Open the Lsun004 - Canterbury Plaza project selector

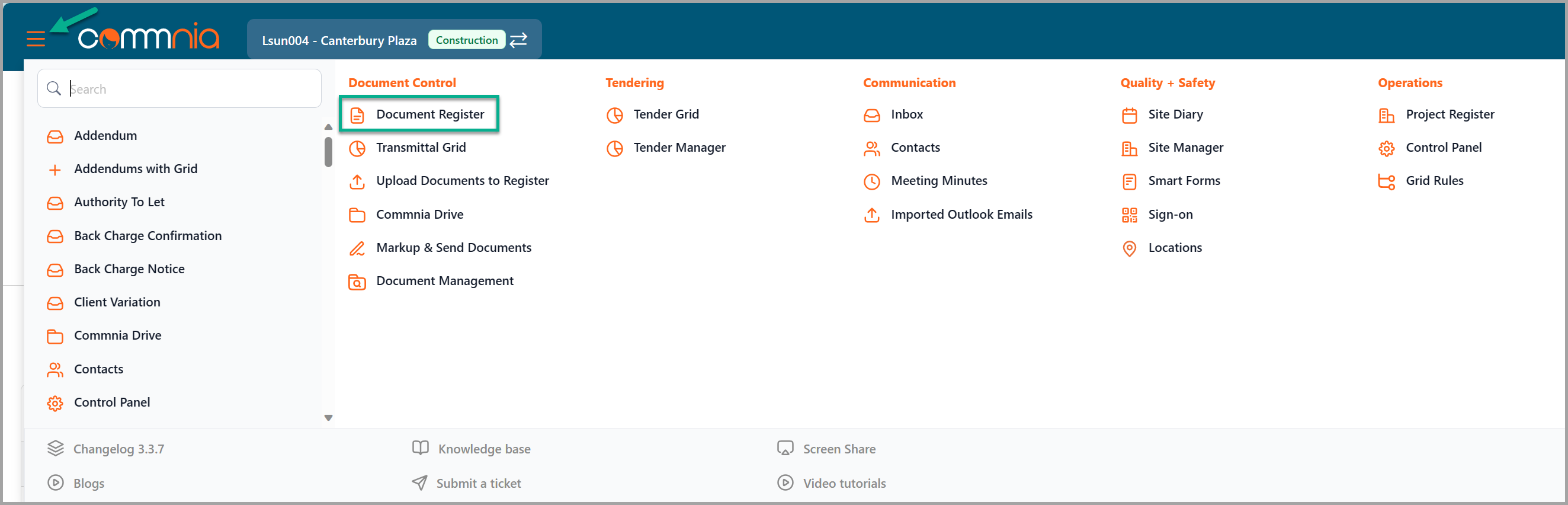click(339, 40)
